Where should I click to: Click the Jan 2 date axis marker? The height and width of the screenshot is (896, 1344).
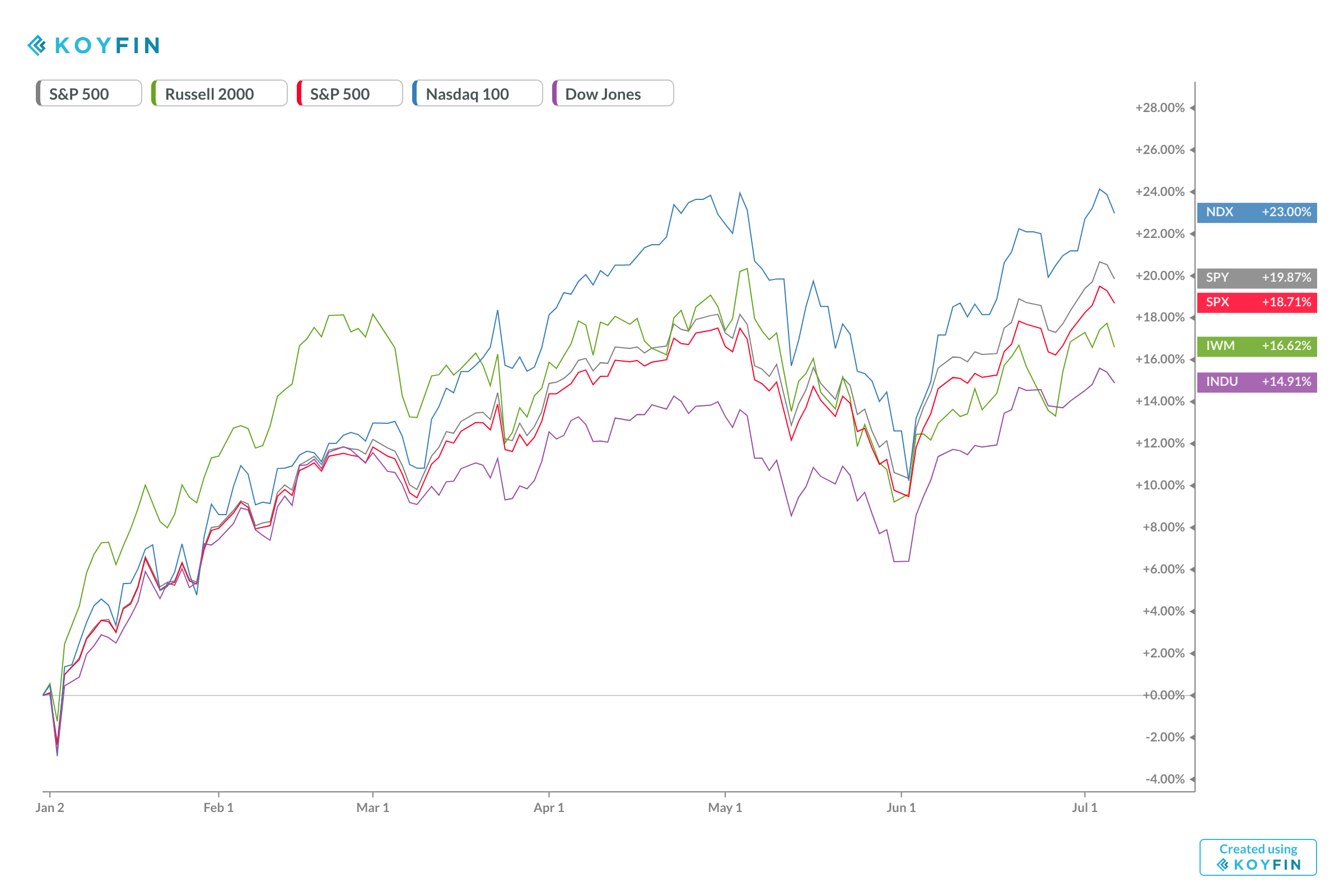[x=50, y=808]
